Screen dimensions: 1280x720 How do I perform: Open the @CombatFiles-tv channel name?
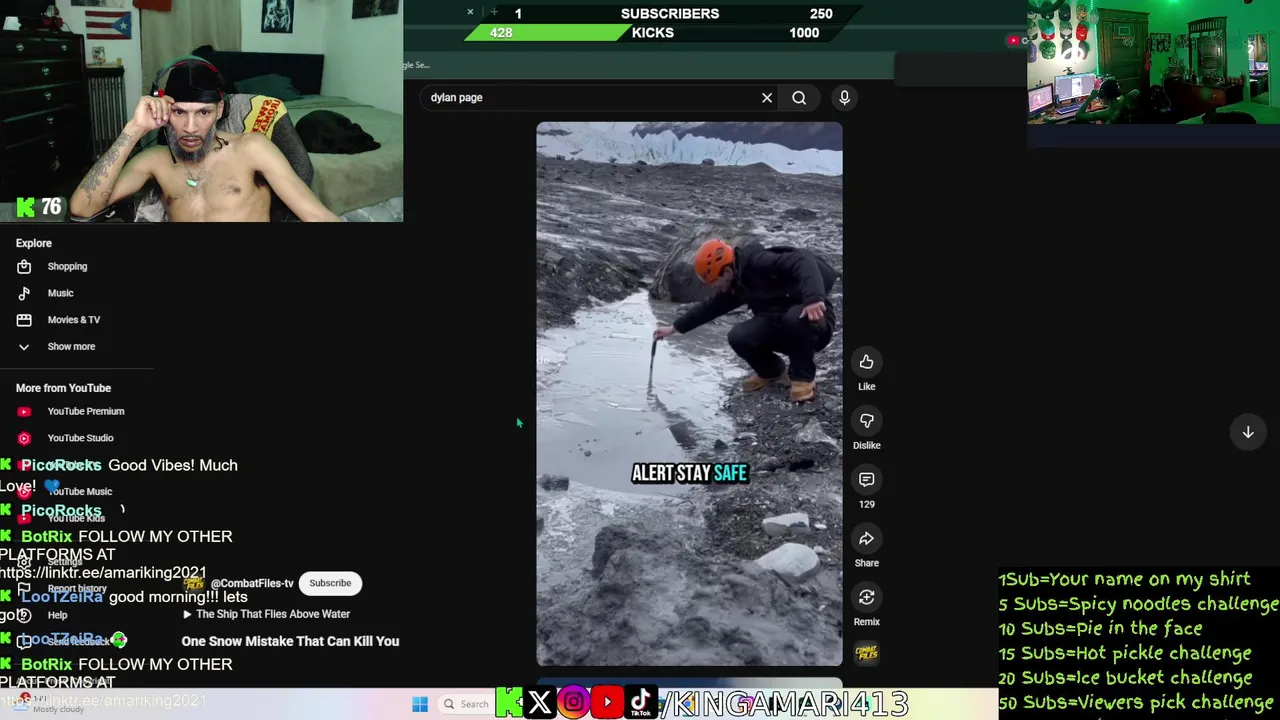point(252,583)
